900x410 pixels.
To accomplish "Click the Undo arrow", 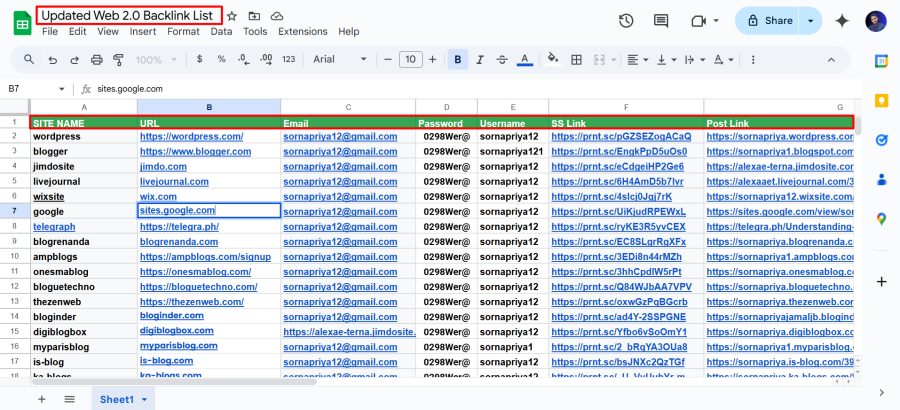I will click(x=53, y=60).
